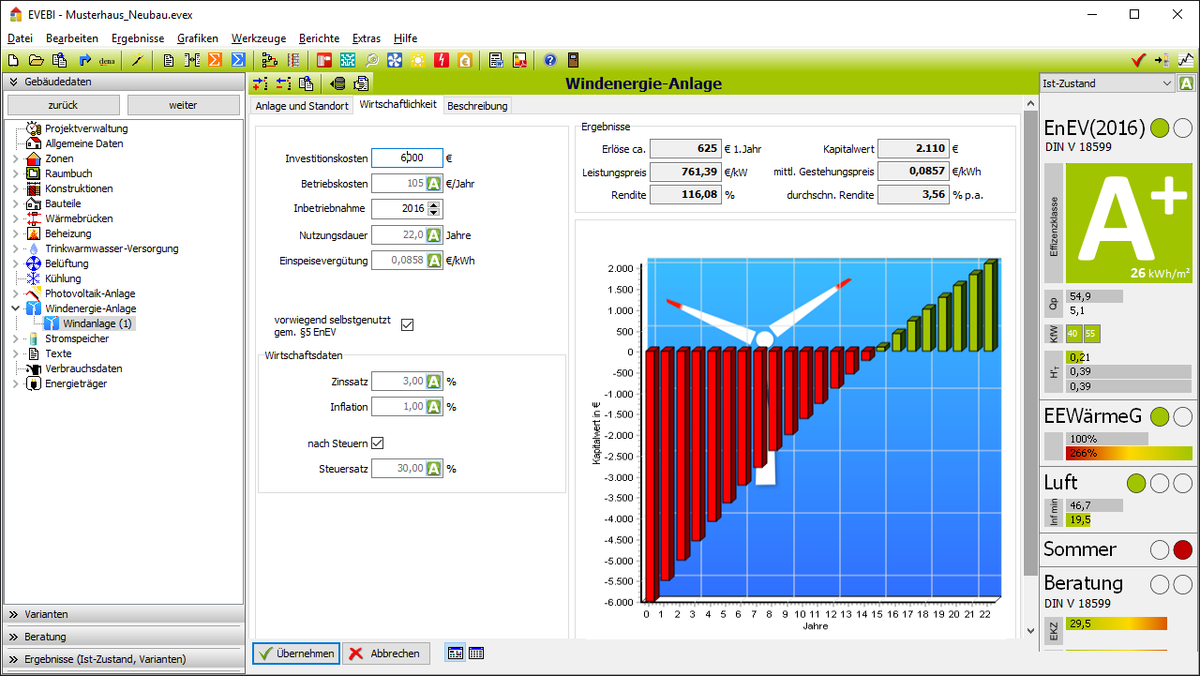Click the 'zurück' button
Screen dimensions: 1200x676
(63, 105)
